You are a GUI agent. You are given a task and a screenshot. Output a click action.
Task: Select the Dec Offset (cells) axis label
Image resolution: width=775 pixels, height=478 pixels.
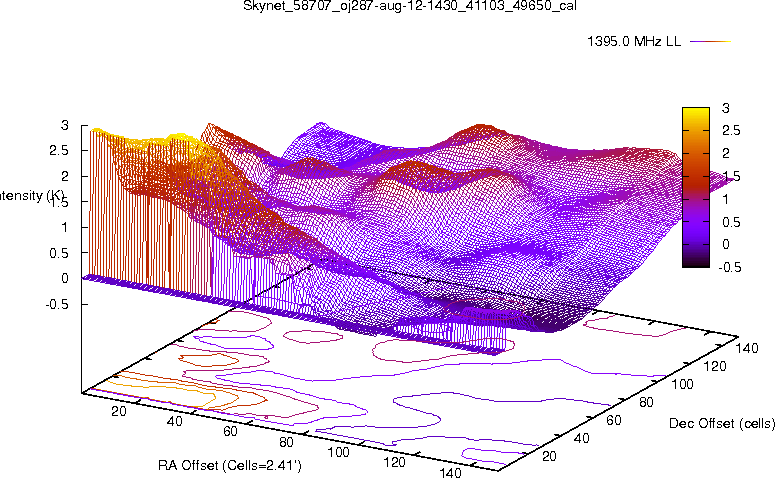click(x=722, y=423)
